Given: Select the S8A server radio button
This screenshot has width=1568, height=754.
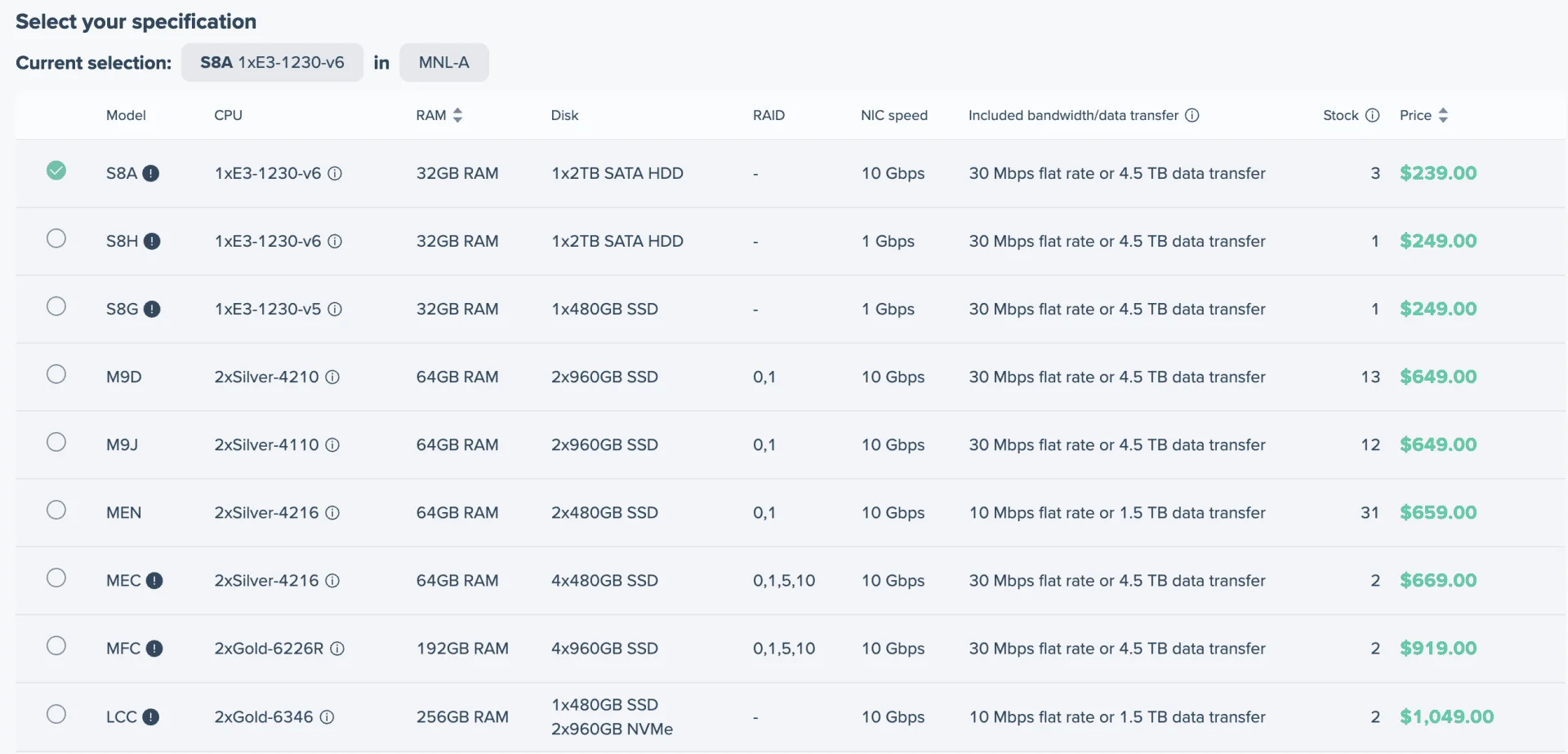Looking at the screenshot, I should point(56,170).
